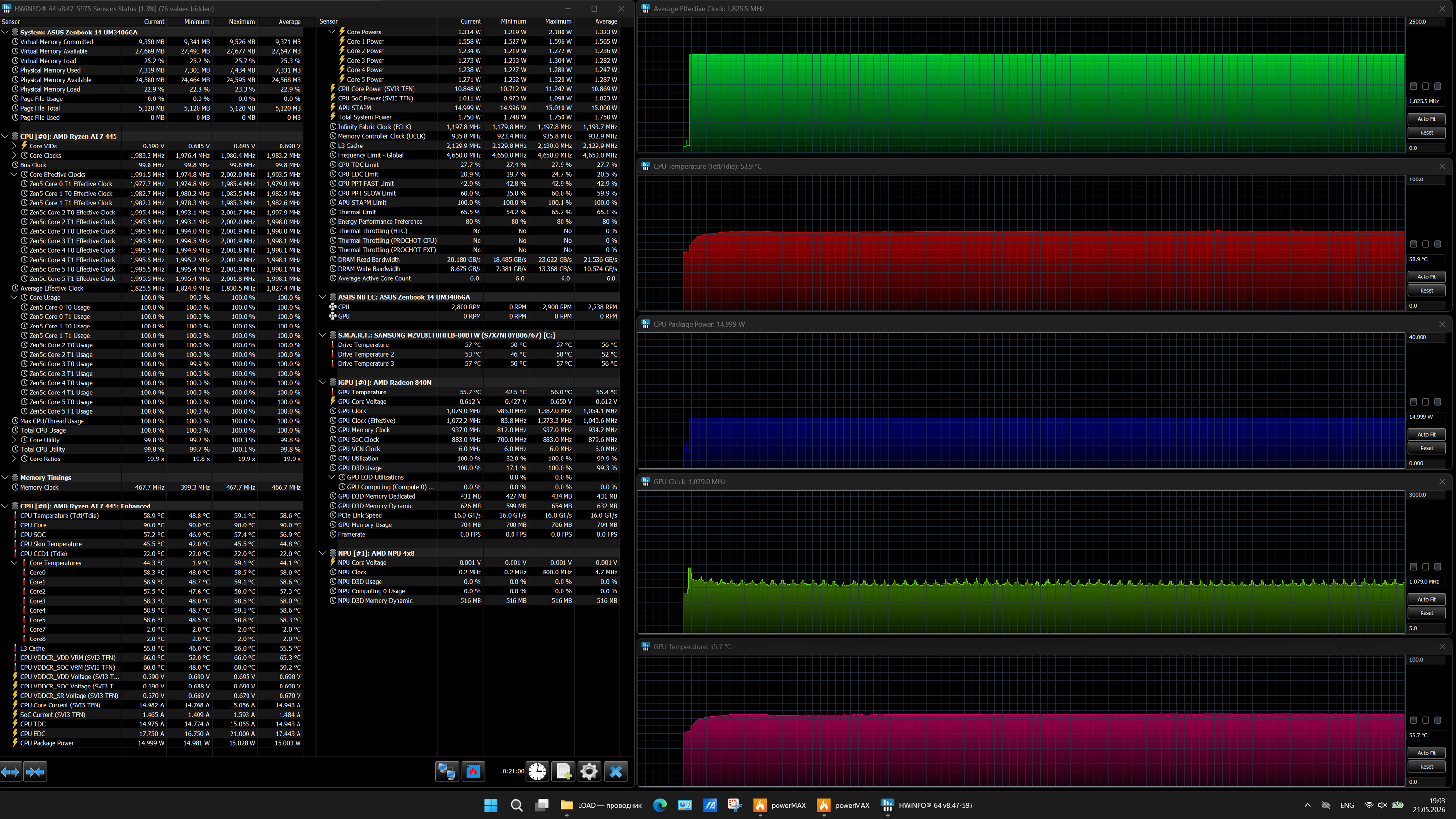
Task: Click Reset in the Average Effective Clock graph
Action: (1426, 133)
